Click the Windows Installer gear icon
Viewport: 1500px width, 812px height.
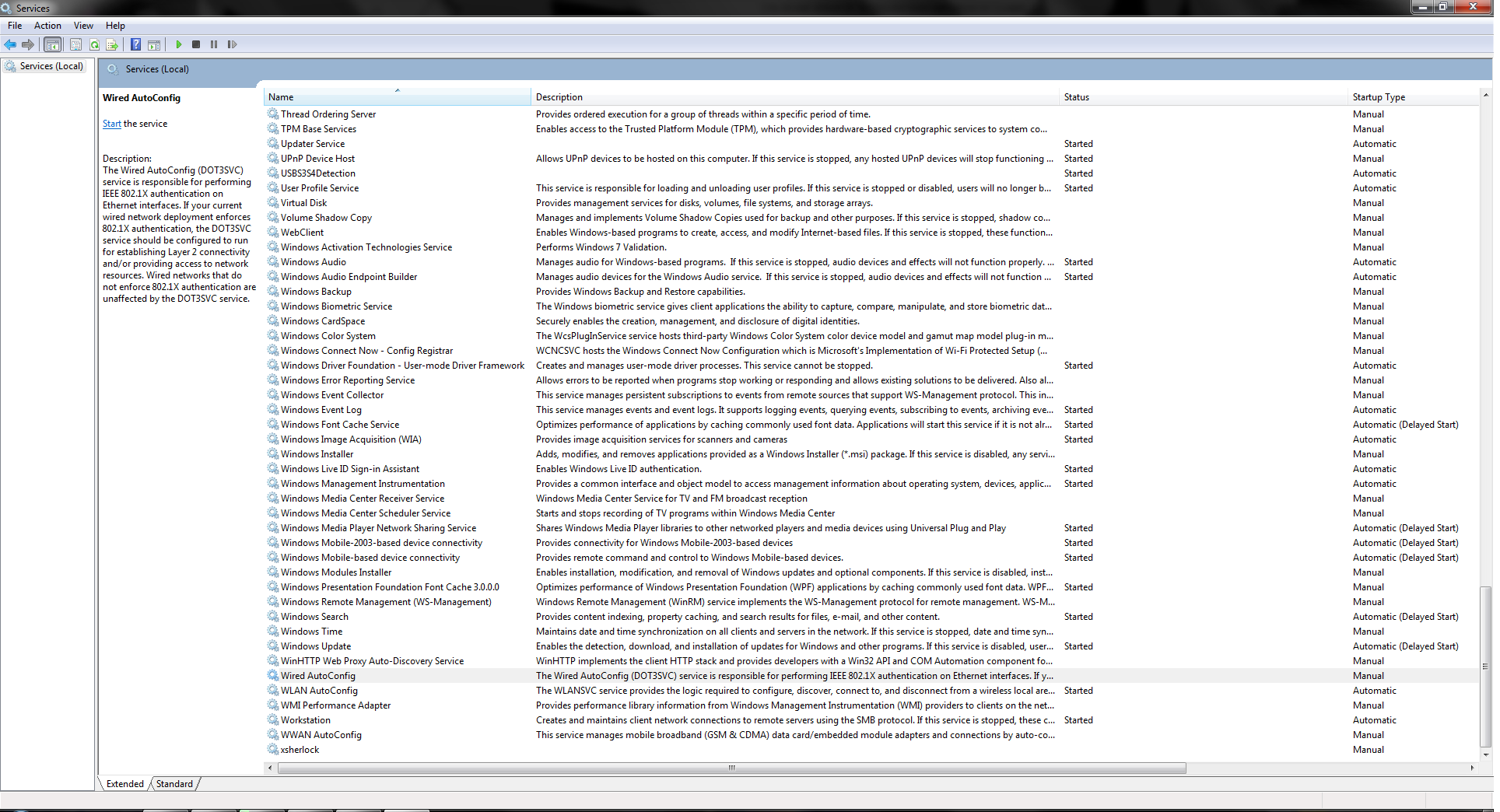273,453
